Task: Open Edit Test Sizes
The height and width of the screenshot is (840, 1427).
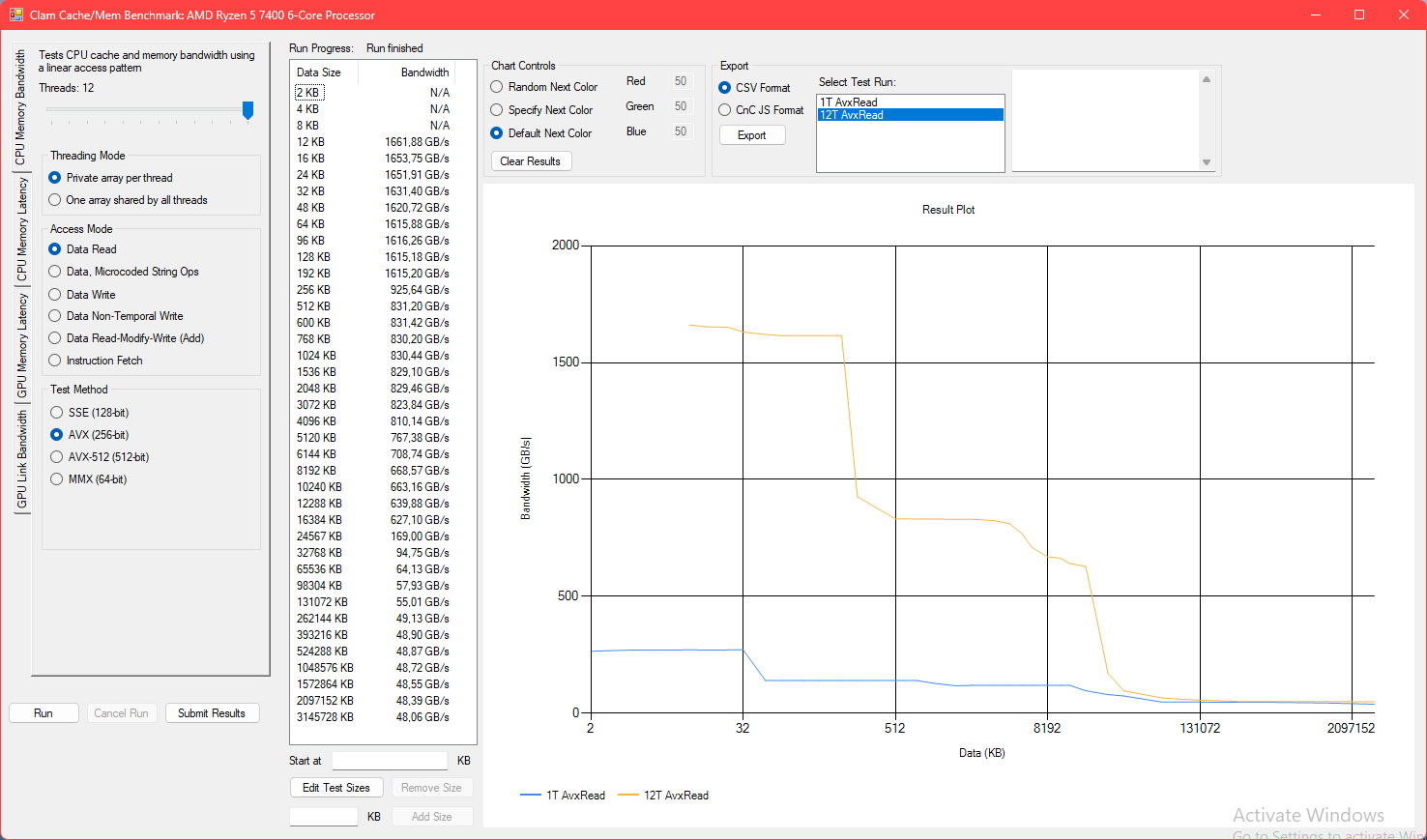Action: [x=335, y=788]
